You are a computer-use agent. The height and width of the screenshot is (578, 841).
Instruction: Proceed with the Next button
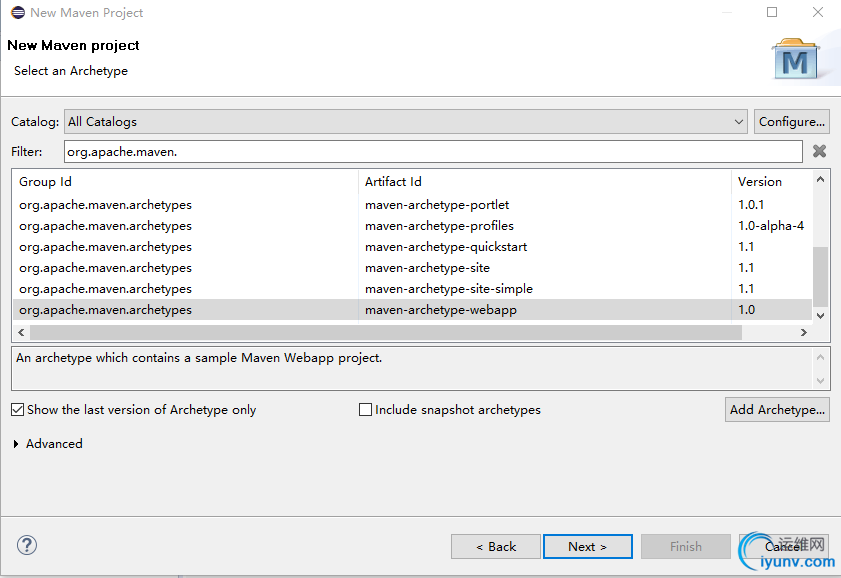(588, 546)
